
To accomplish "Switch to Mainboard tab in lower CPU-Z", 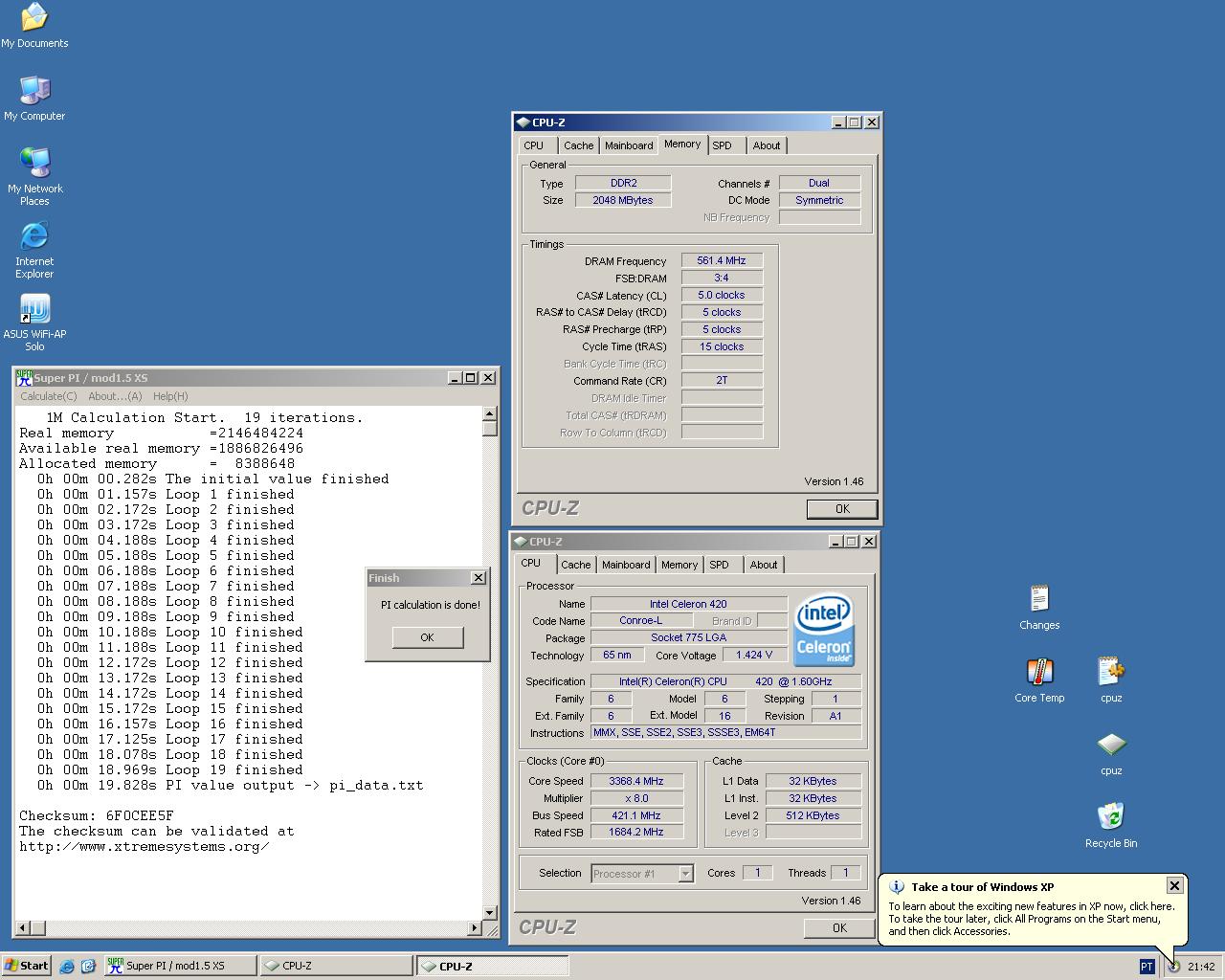I will tap(626, 565).
